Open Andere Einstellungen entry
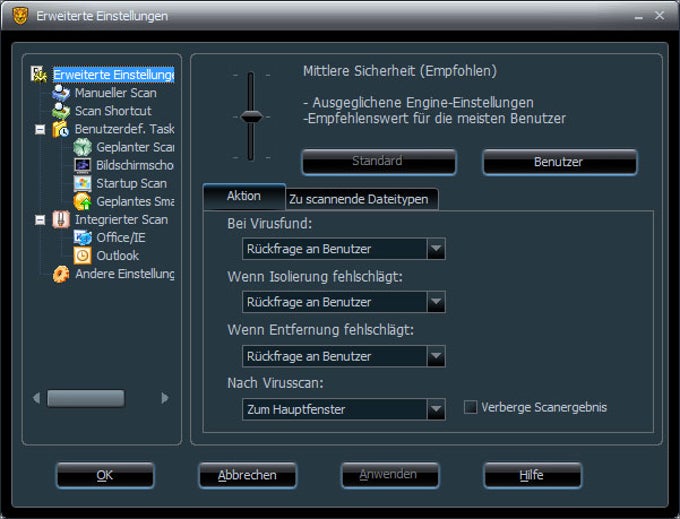 tap(125, 274)
